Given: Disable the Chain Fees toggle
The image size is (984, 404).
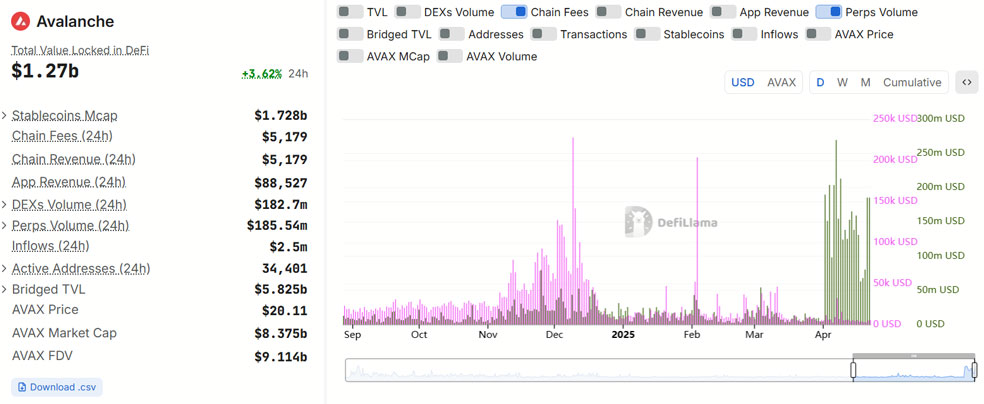Looking at the screenshot, I should coord(515,12).
